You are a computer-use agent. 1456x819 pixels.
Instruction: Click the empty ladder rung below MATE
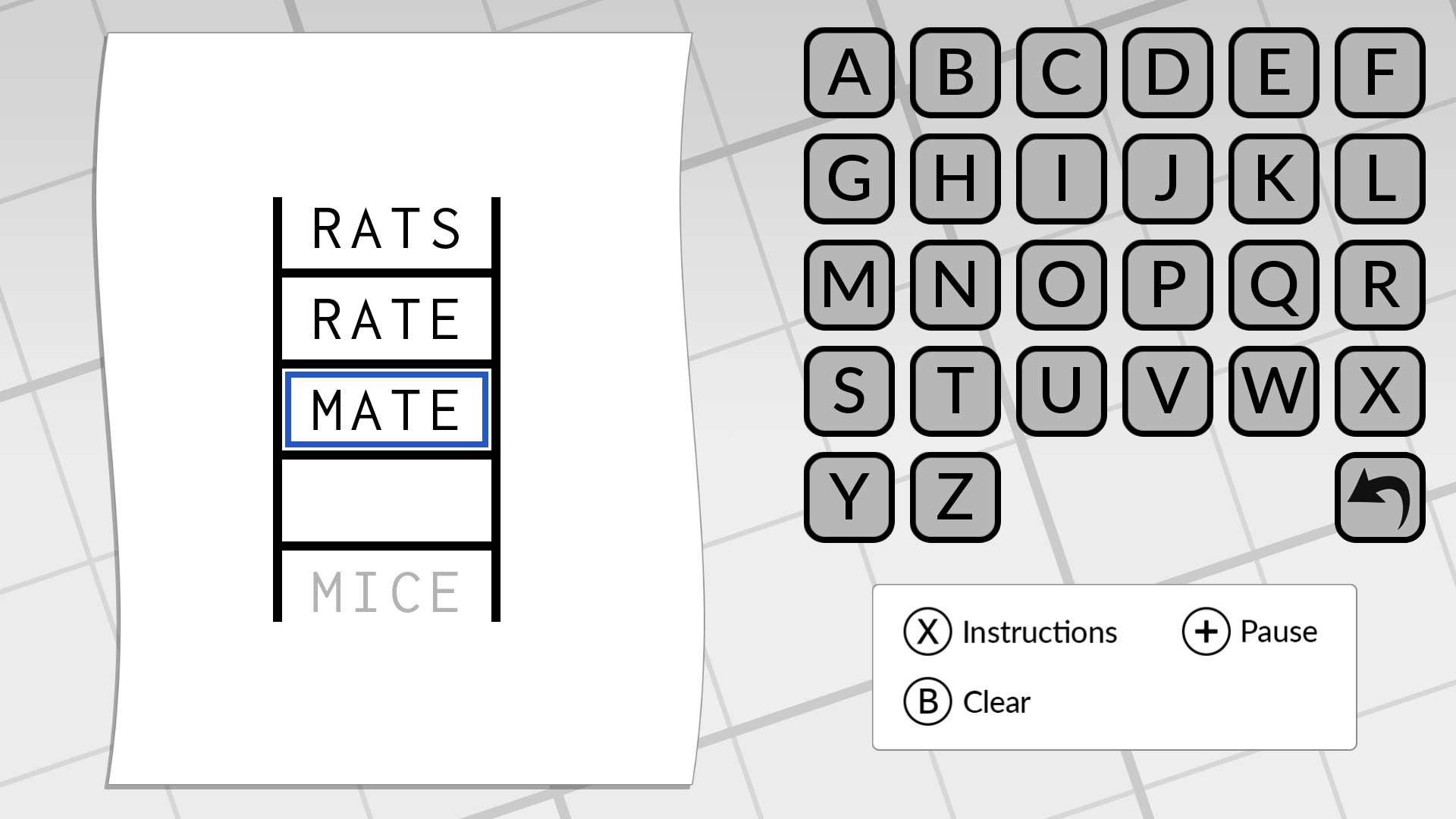point(386,500)
